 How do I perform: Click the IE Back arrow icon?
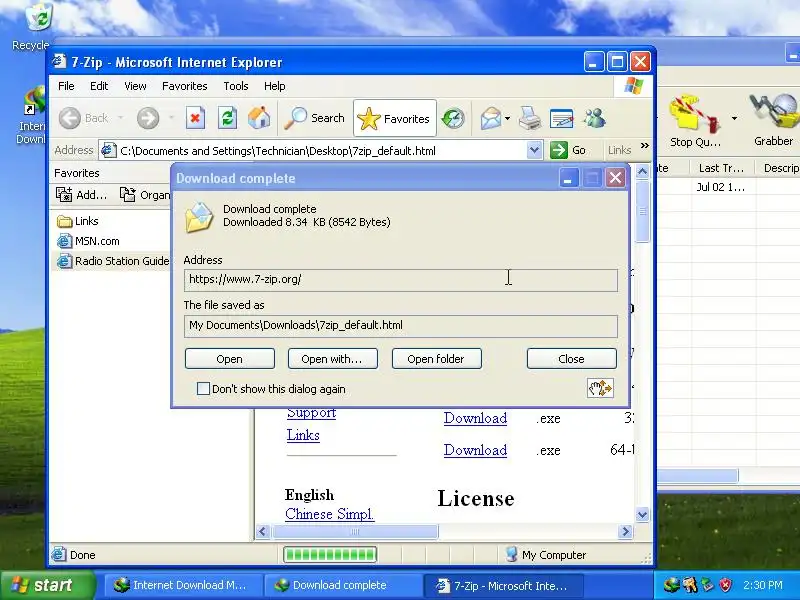pyautogui.click(x=70, y=118)
